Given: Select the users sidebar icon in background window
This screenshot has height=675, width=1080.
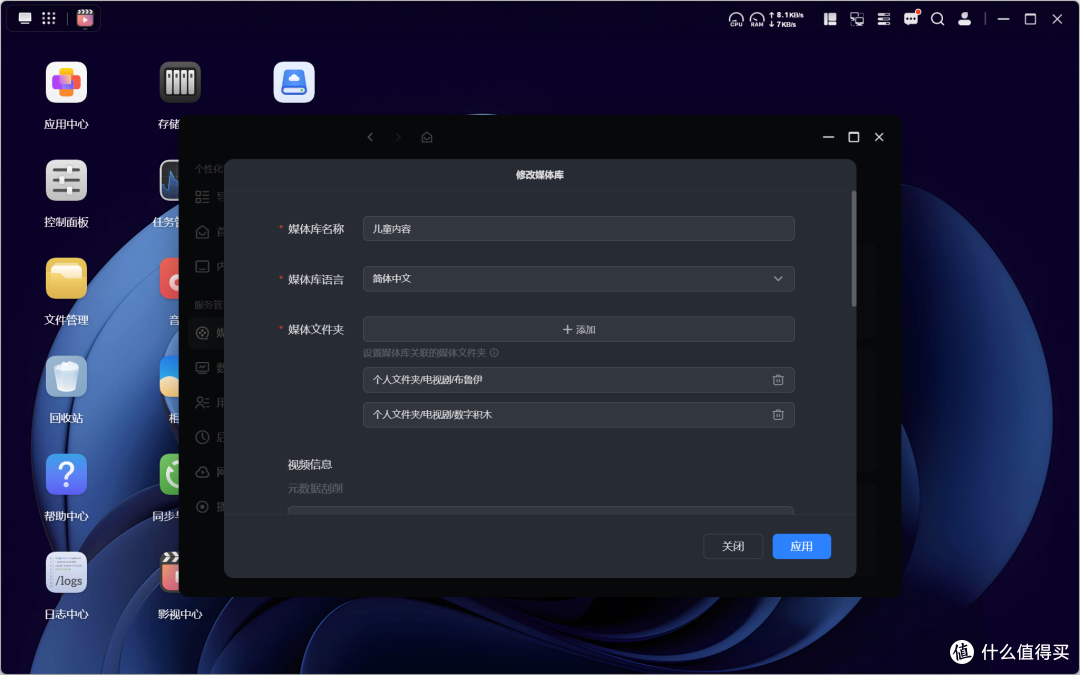Looking at the screenshot, I should (202, 402).
